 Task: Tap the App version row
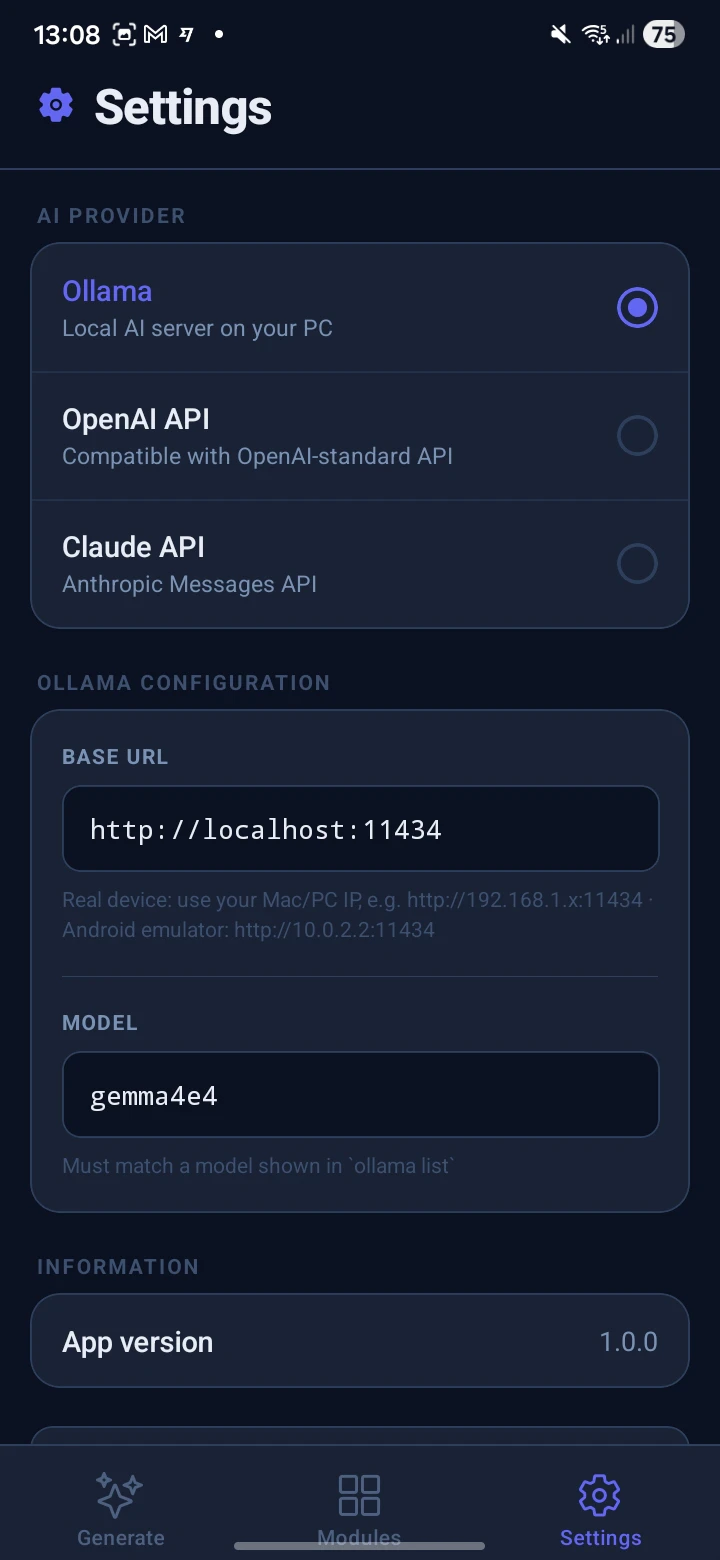click(x=360, y=1341)
